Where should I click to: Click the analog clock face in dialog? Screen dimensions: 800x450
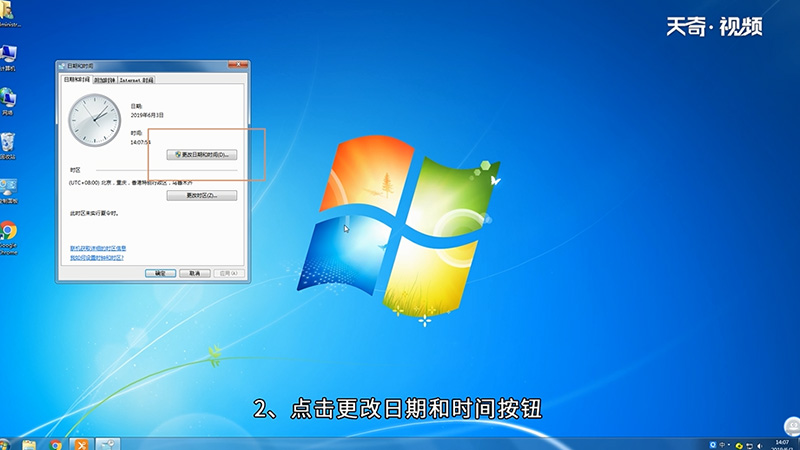(x=94, y=120)
